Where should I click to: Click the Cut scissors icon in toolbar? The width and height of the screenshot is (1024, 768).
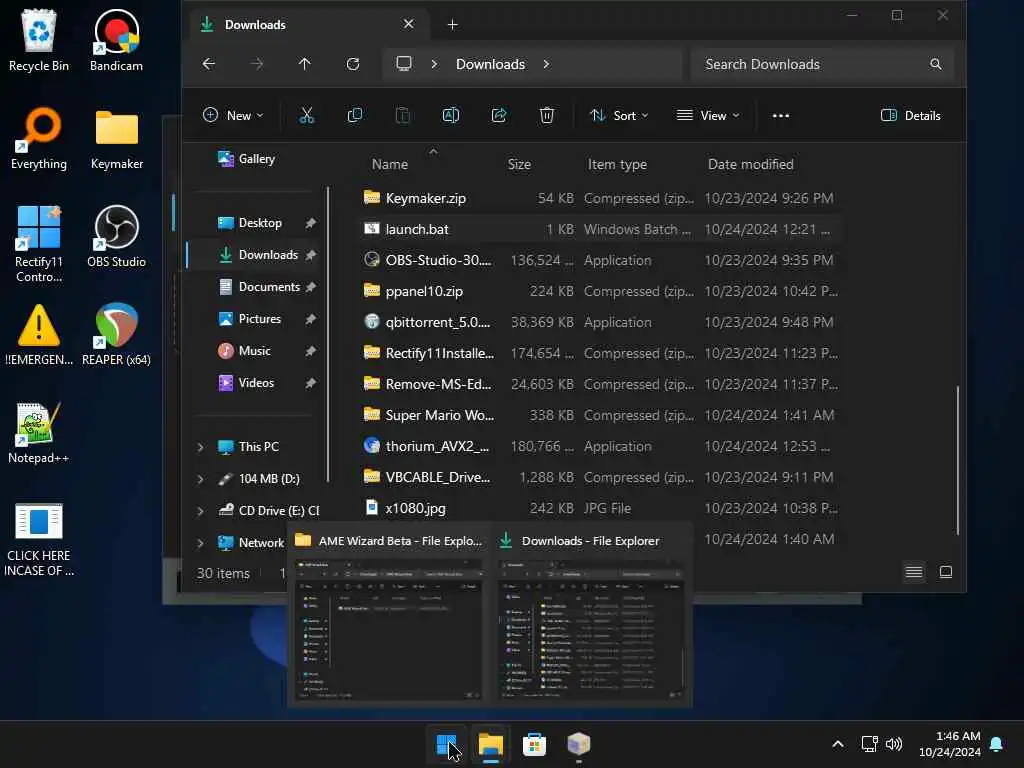(x=306, y=116)
